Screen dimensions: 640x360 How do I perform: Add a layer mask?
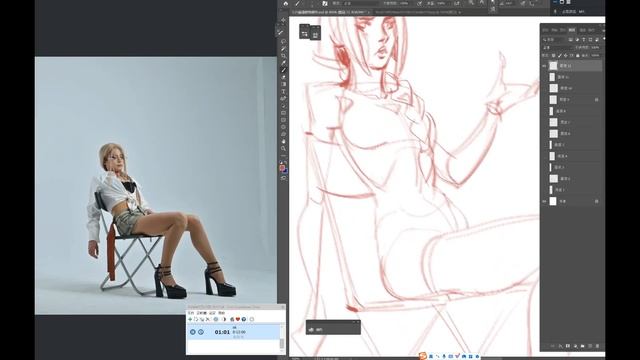(567, 346)
